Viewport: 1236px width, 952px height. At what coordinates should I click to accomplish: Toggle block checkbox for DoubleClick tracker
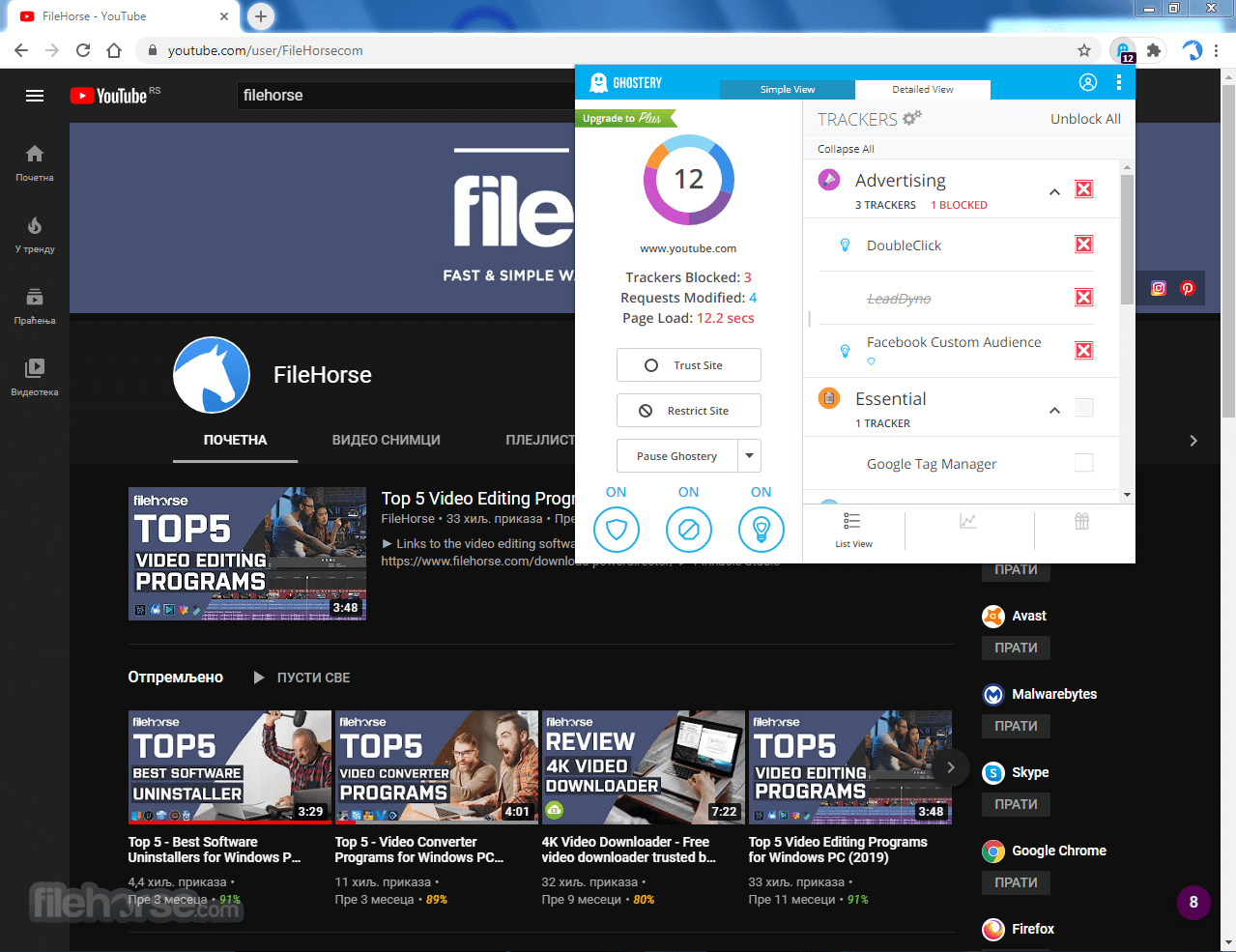pos(1084,245)
